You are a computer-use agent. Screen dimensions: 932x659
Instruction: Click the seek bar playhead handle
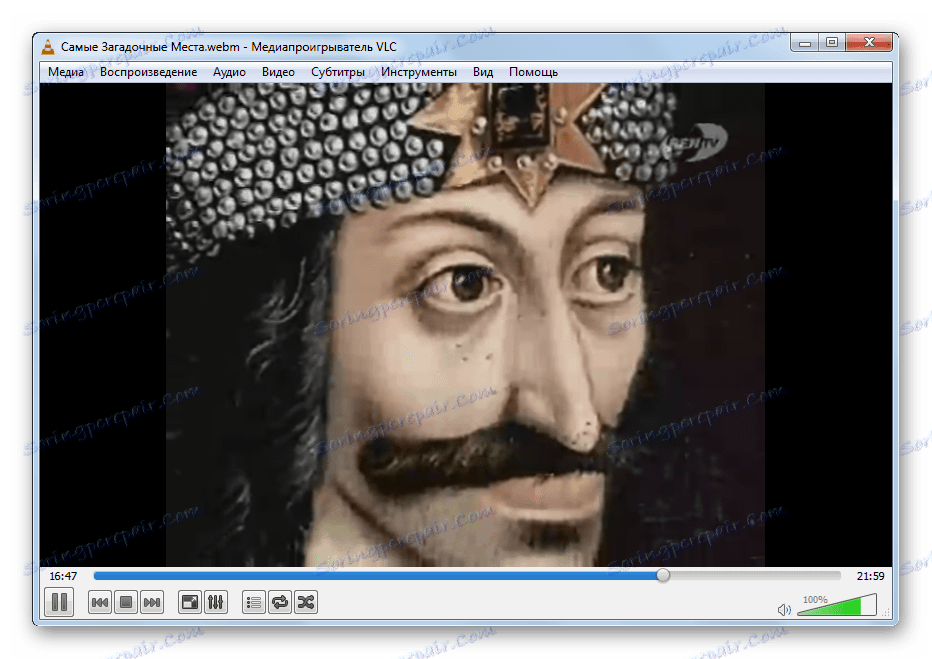[663, 575]
